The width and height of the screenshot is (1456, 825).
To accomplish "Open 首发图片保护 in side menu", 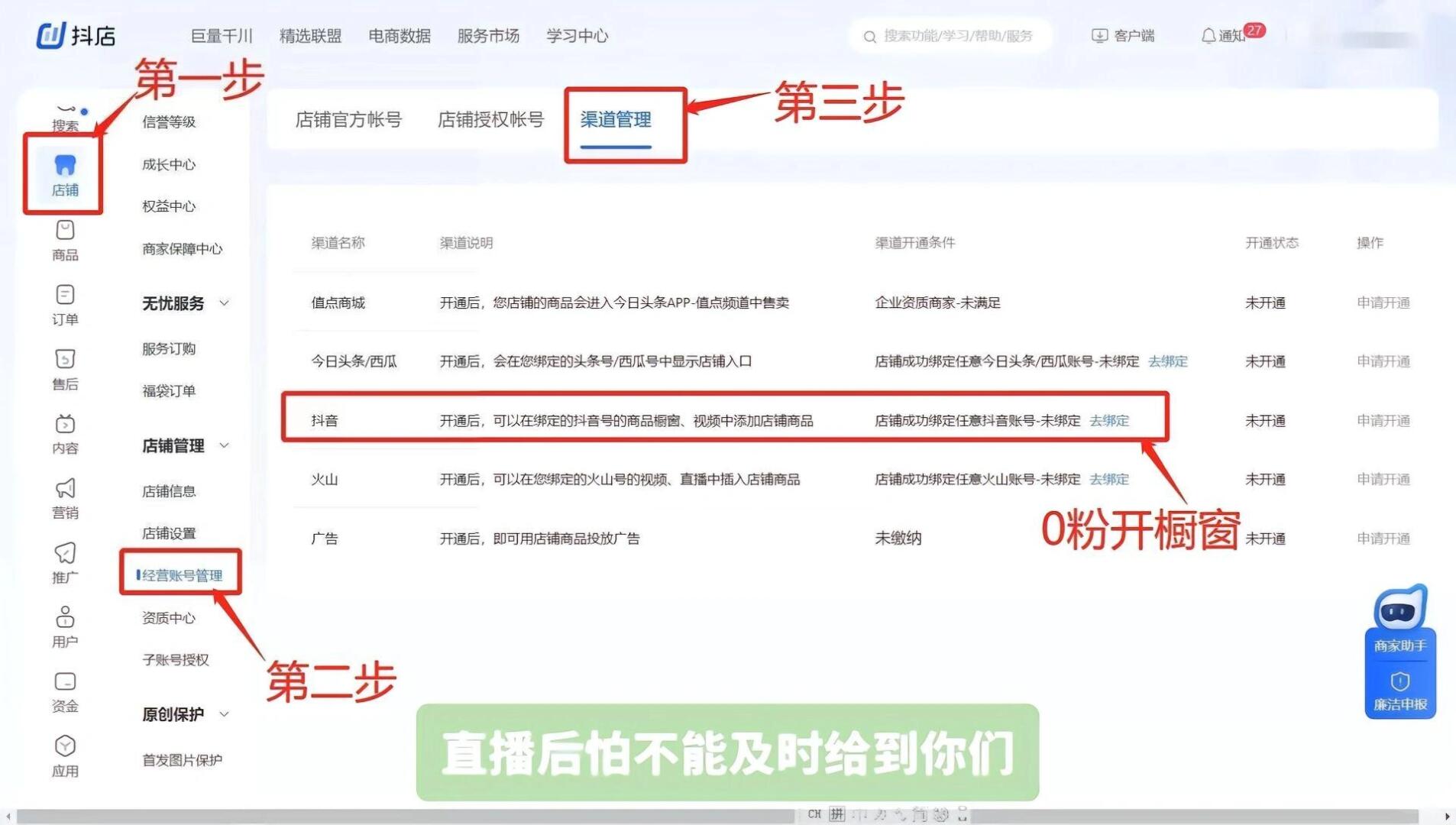I will click(182, 760).
